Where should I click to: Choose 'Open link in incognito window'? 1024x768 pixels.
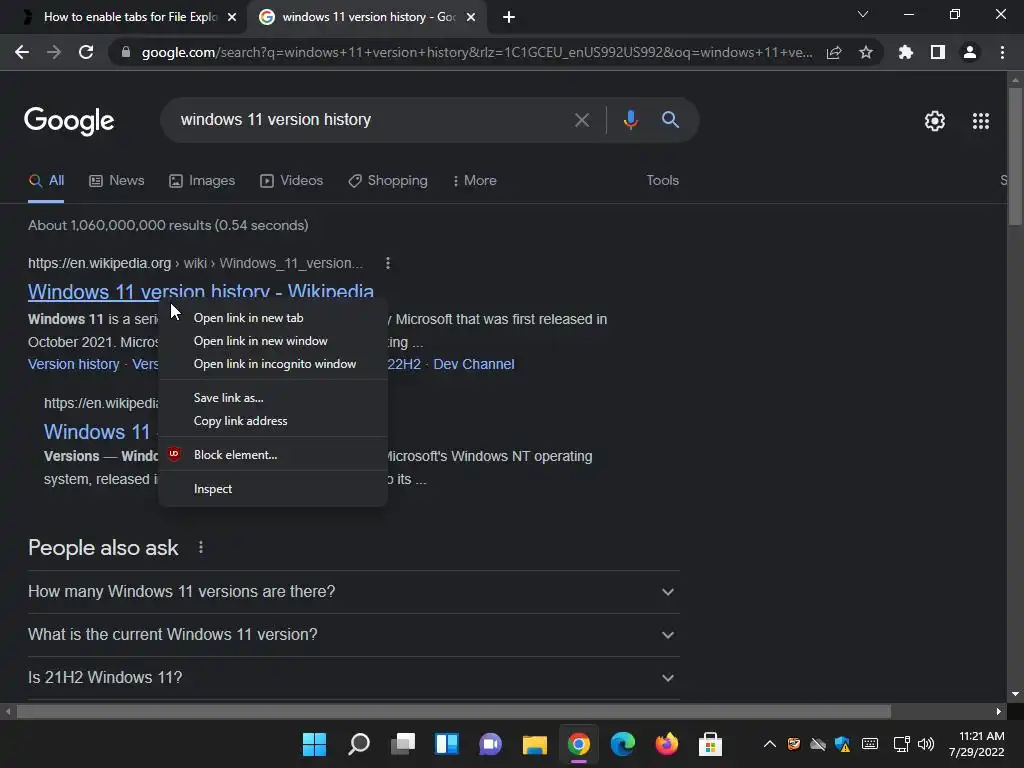tap(273, 364)
